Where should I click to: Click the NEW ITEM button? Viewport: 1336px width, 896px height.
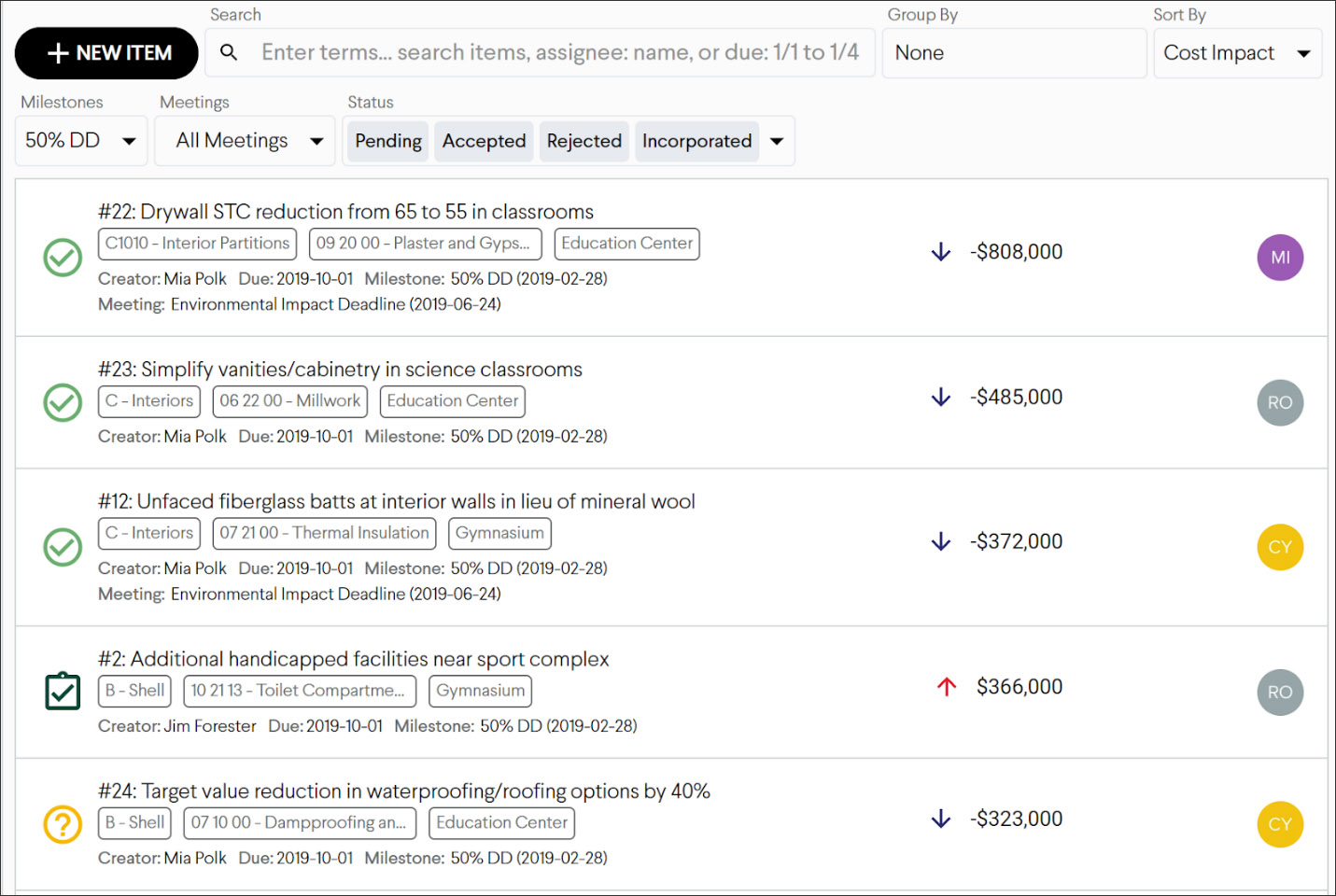point(106,53)
